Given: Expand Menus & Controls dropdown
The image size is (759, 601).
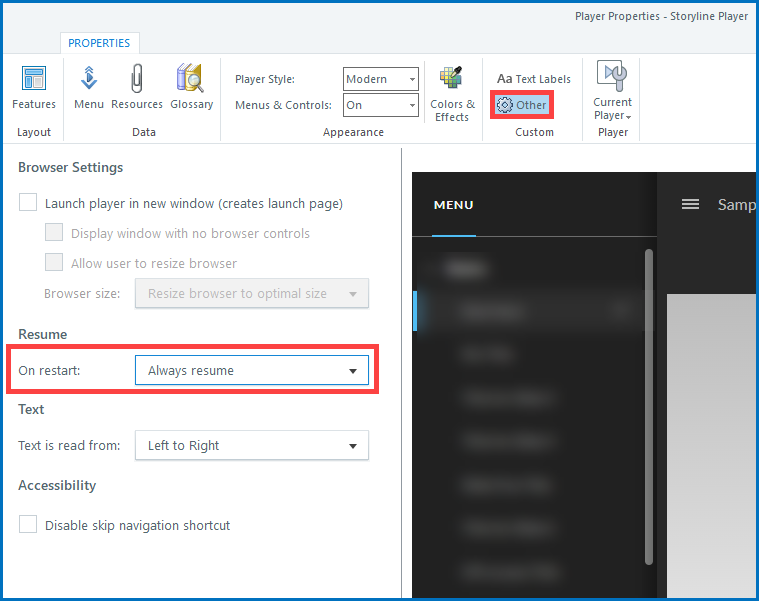Looking at the screenshot, I should pyautogui.click(x=381, y=105).
